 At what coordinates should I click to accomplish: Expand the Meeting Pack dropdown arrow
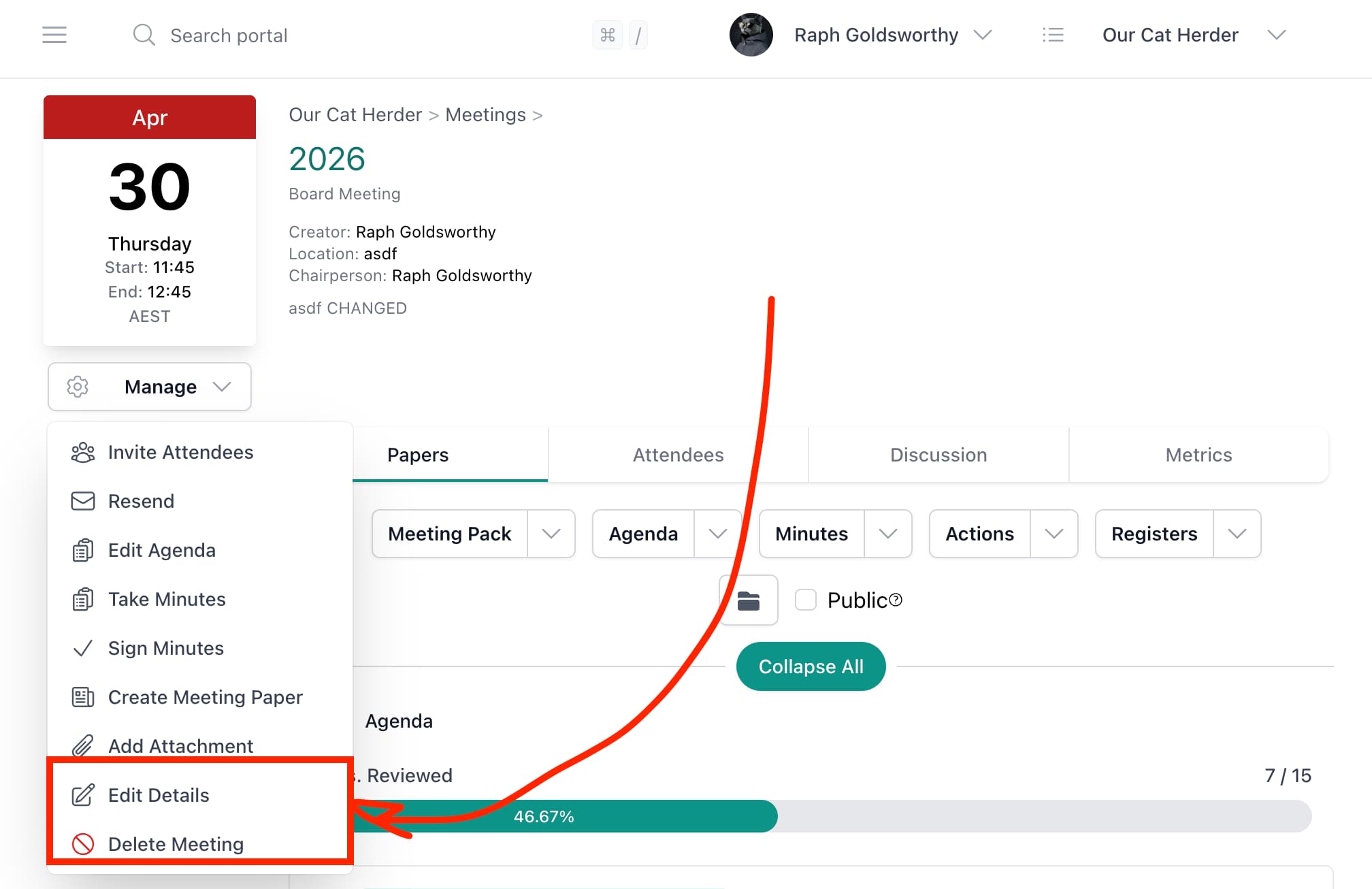[x=551, y=534]
